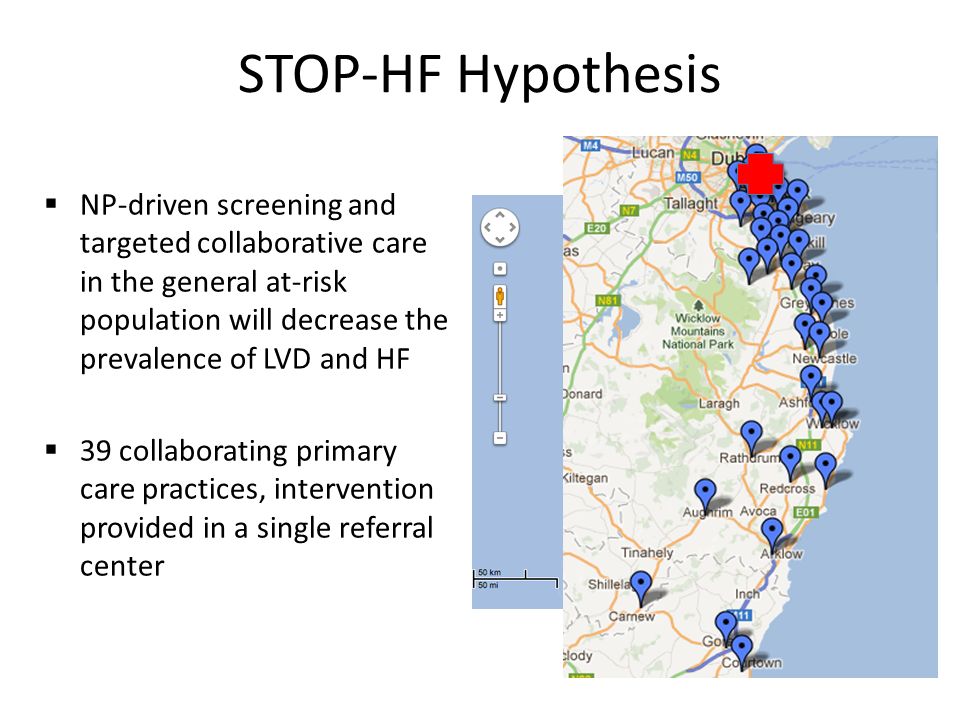Select the map pin at Aughrim
960x720 pixels.
[705, 495]
